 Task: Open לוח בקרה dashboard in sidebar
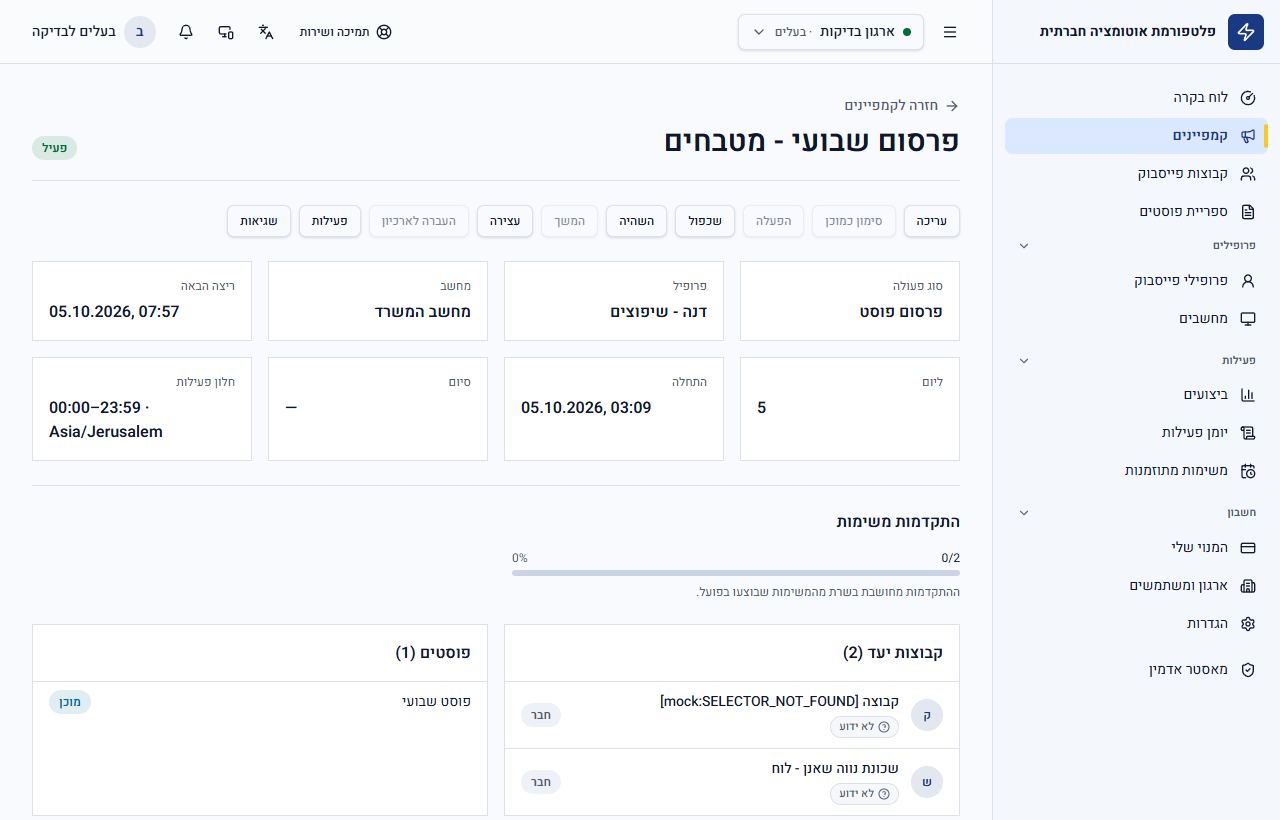pyautogui.click(x=1136, y=98)
